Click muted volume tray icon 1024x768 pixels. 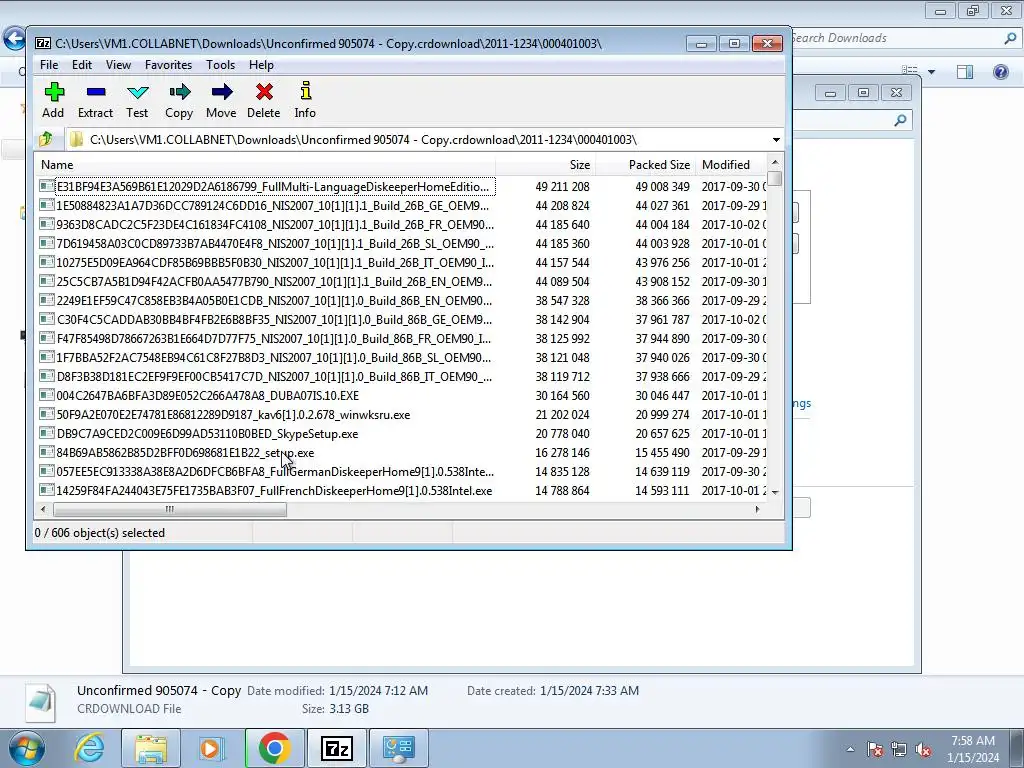[923, 749]
